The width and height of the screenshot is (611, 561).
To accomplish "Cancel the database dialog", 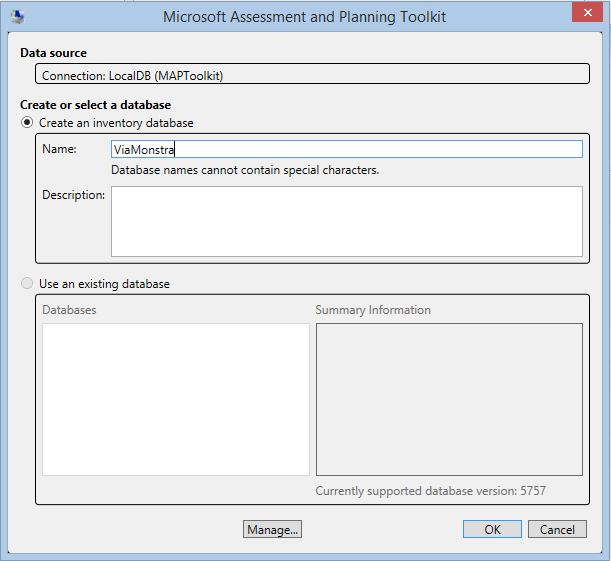I will [557, 530].
